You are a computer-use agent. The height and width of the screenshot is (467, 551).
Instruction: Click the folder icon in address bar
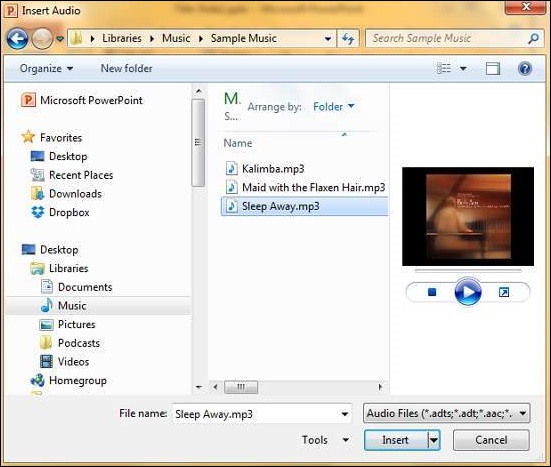[76, 38]
